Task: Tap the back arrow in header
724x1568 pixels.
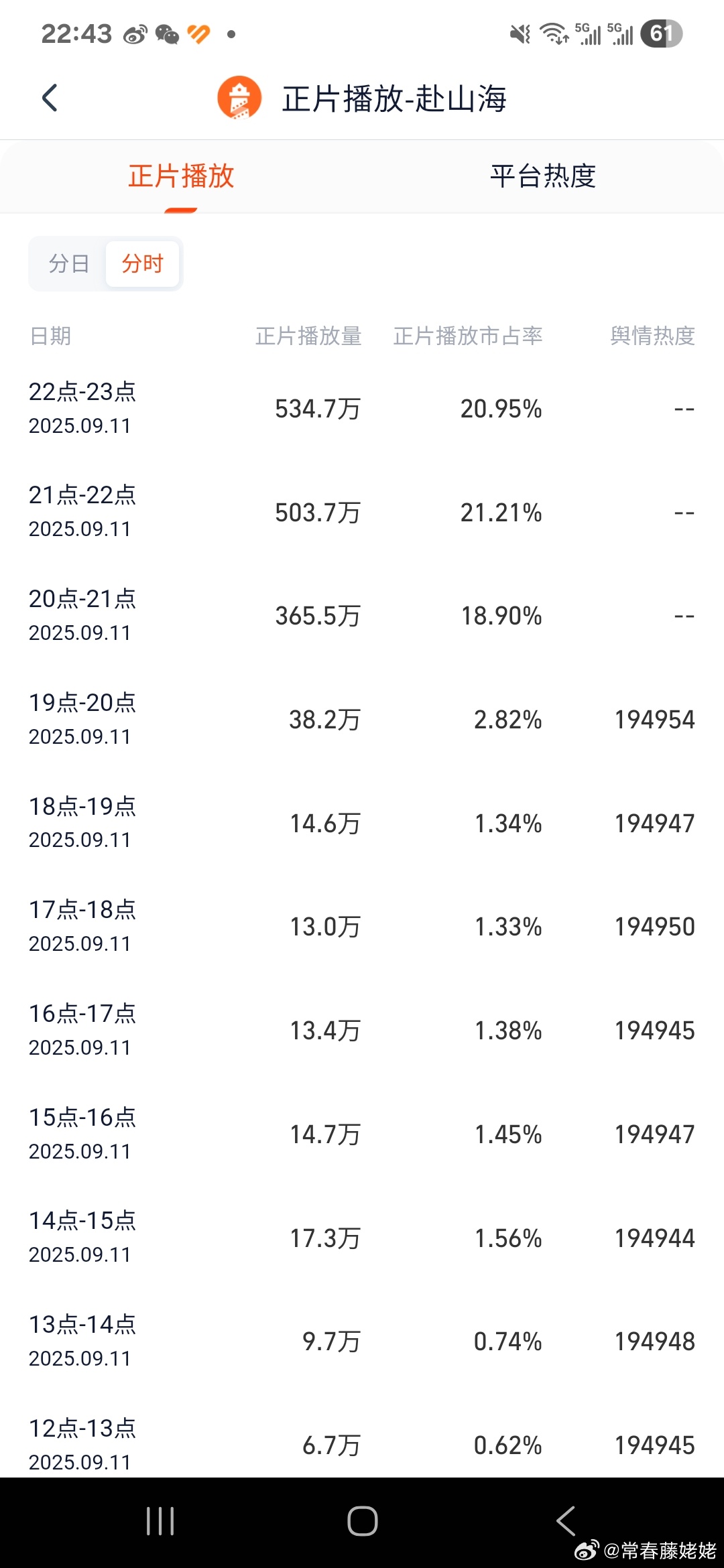Action: click(50, 98)
